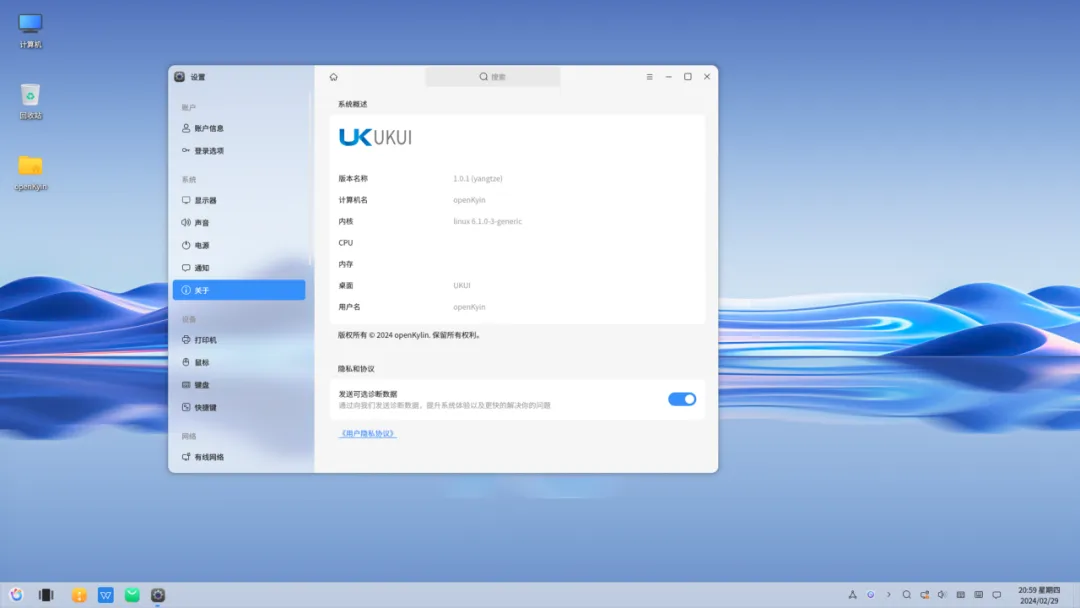Click the 系统概述 section heading

tap(353, 105)
